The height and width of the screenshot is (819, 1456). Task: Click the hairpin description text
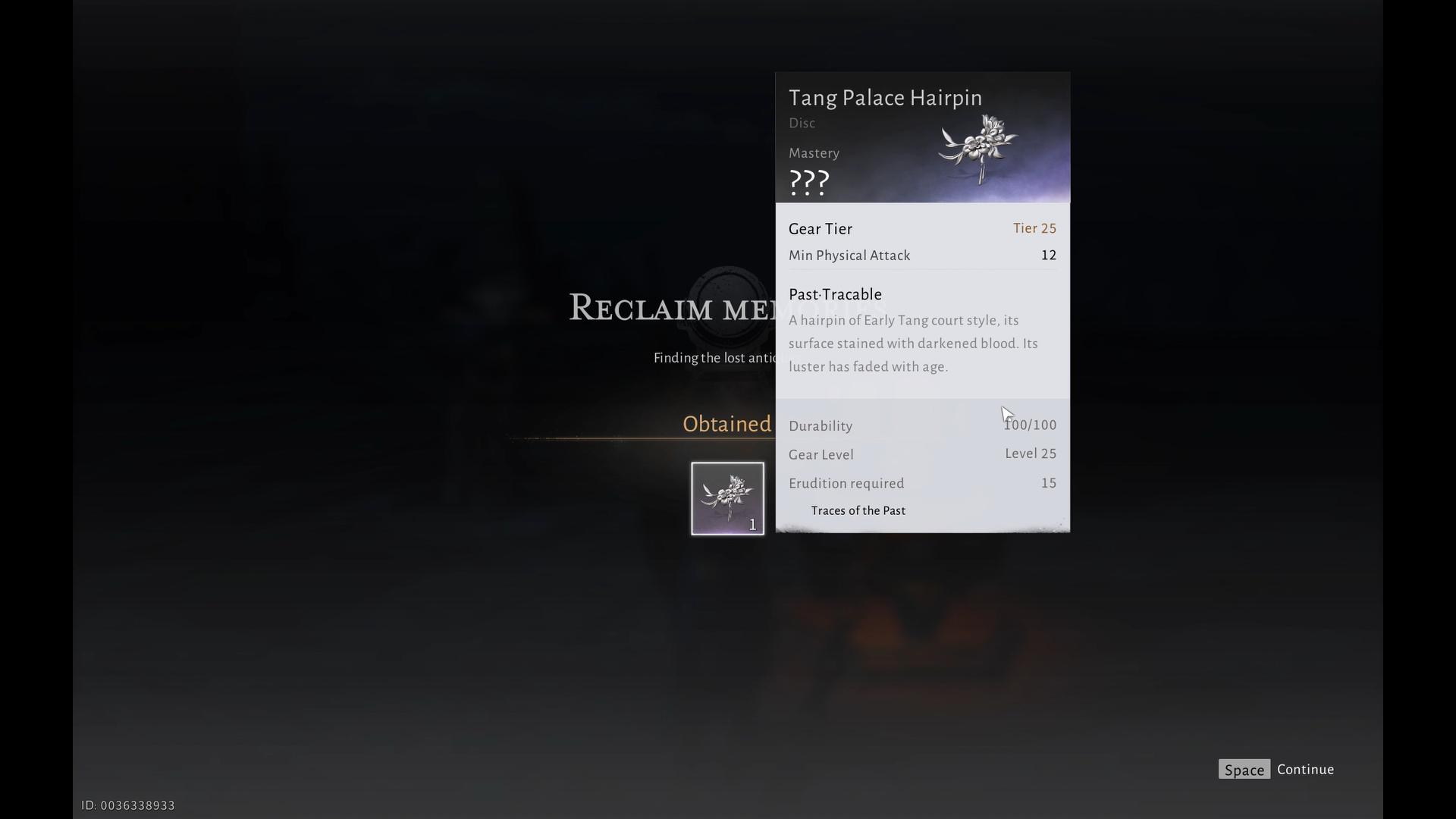click(x=913, y=344)
